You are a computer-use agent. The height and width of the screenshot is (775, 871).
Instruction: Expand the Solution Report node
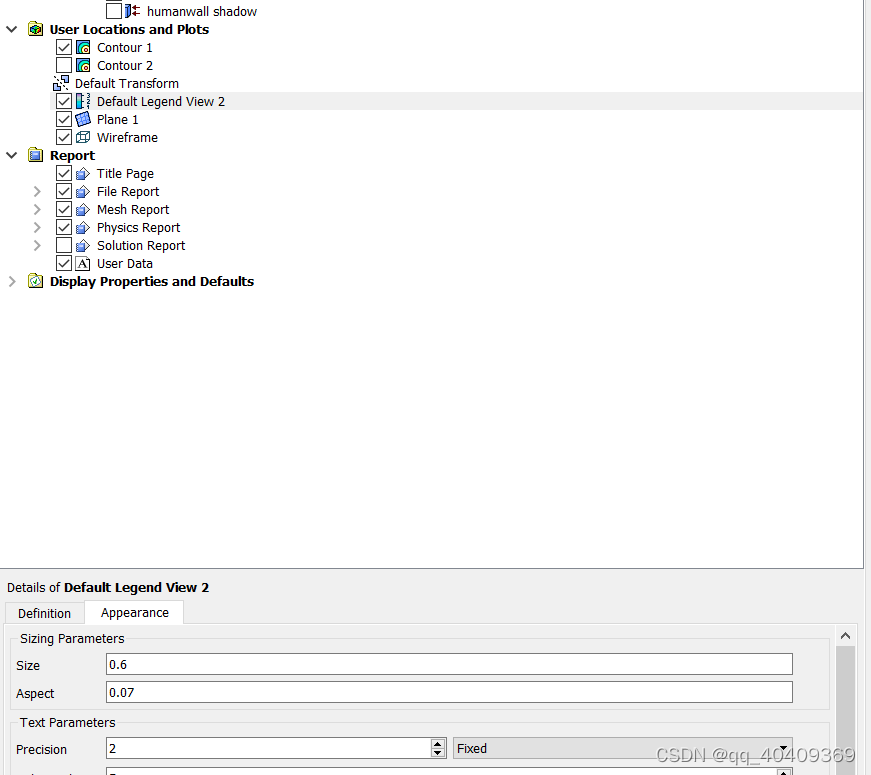(37, 245)
